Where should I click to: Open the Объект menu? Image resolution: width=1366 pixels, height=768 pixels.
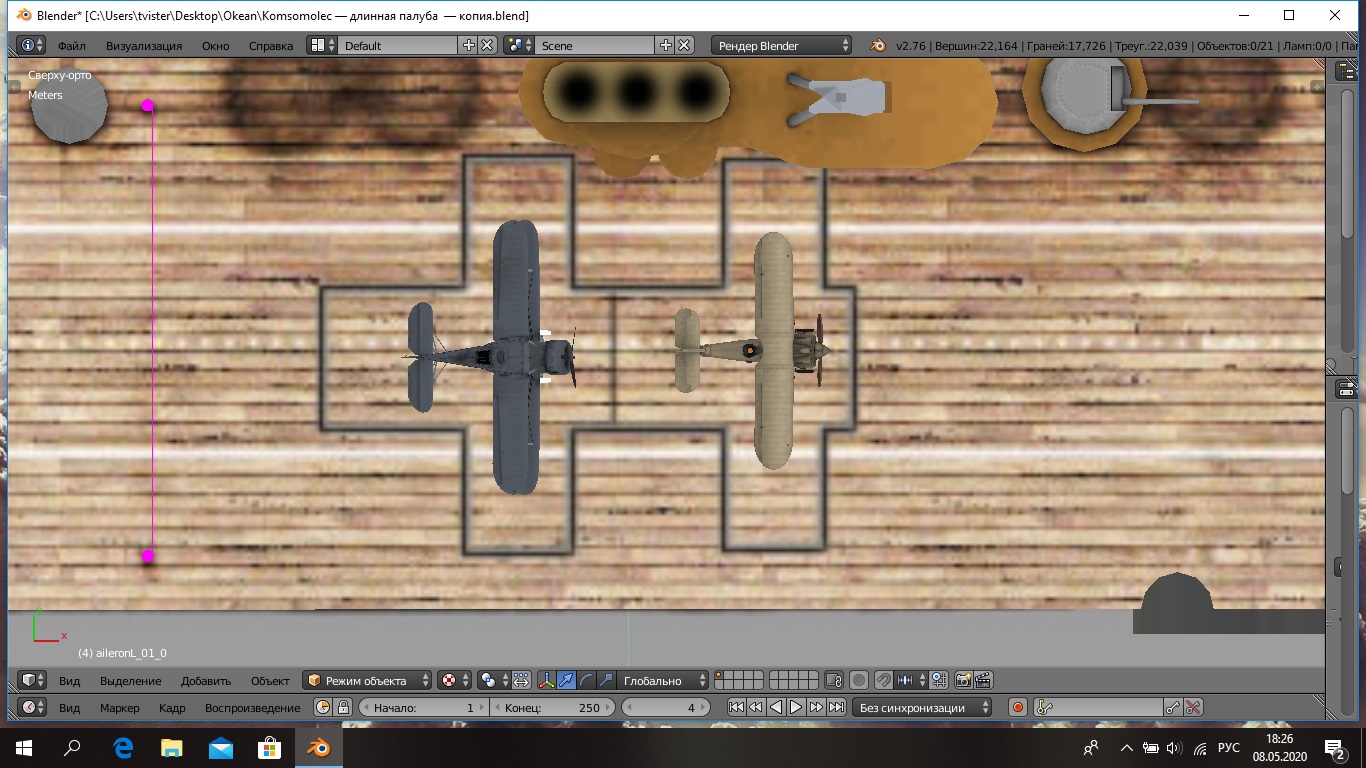[x=270, y=681]
